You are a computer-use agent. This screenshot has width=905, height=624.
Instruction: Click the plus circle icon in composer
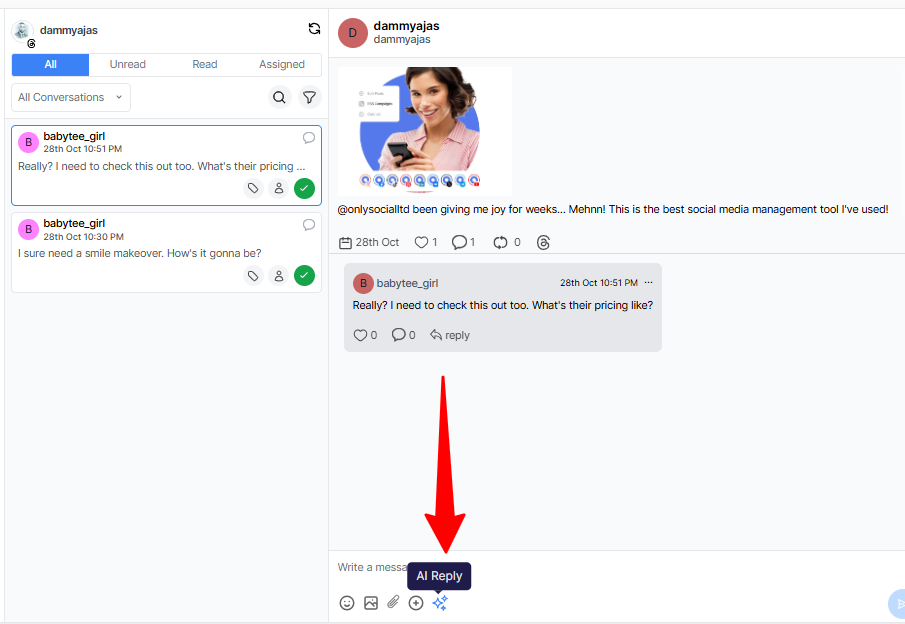pos(416,603)
